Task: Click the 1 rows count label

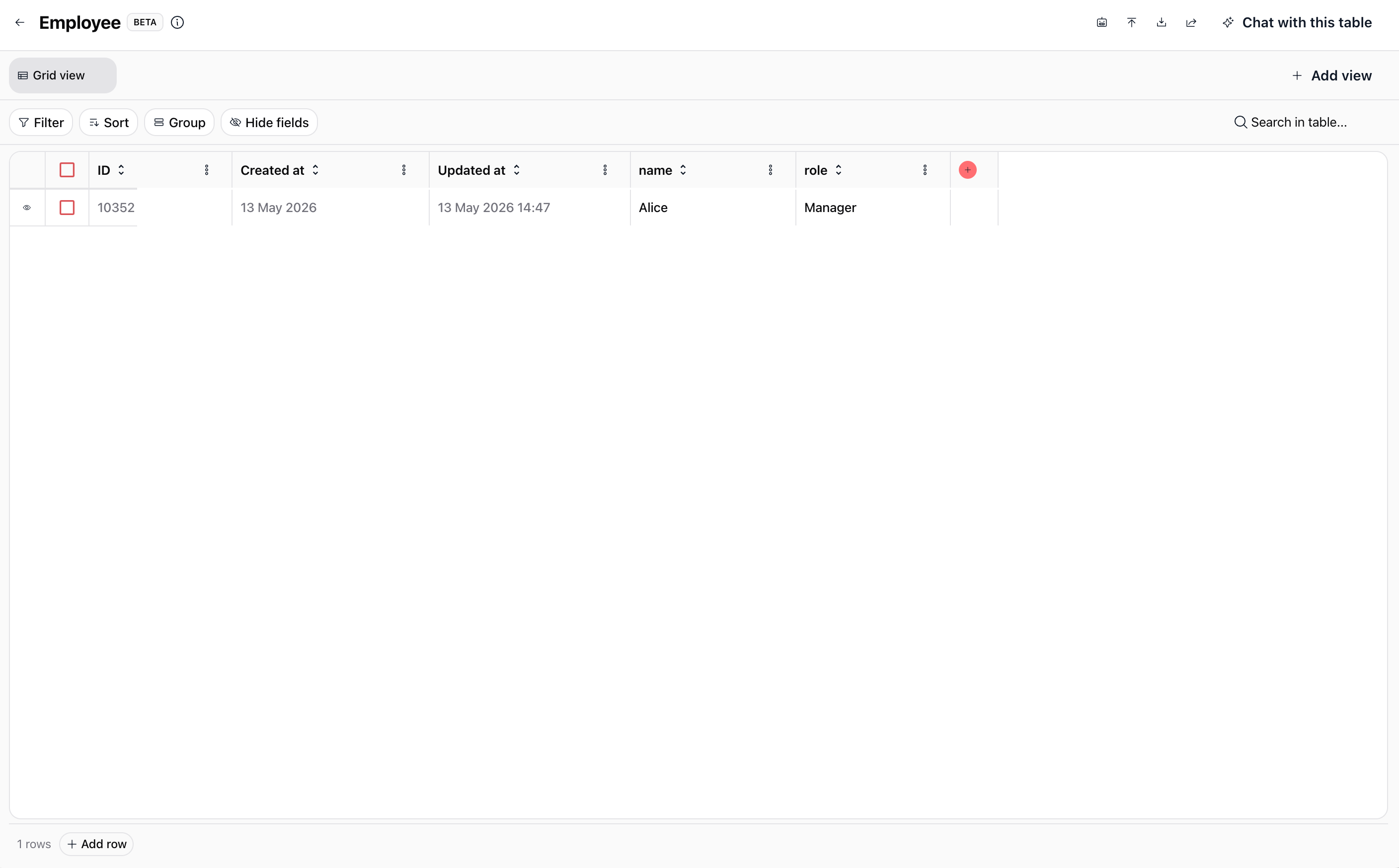Action: pyautogui.click(x=34, y=844)
